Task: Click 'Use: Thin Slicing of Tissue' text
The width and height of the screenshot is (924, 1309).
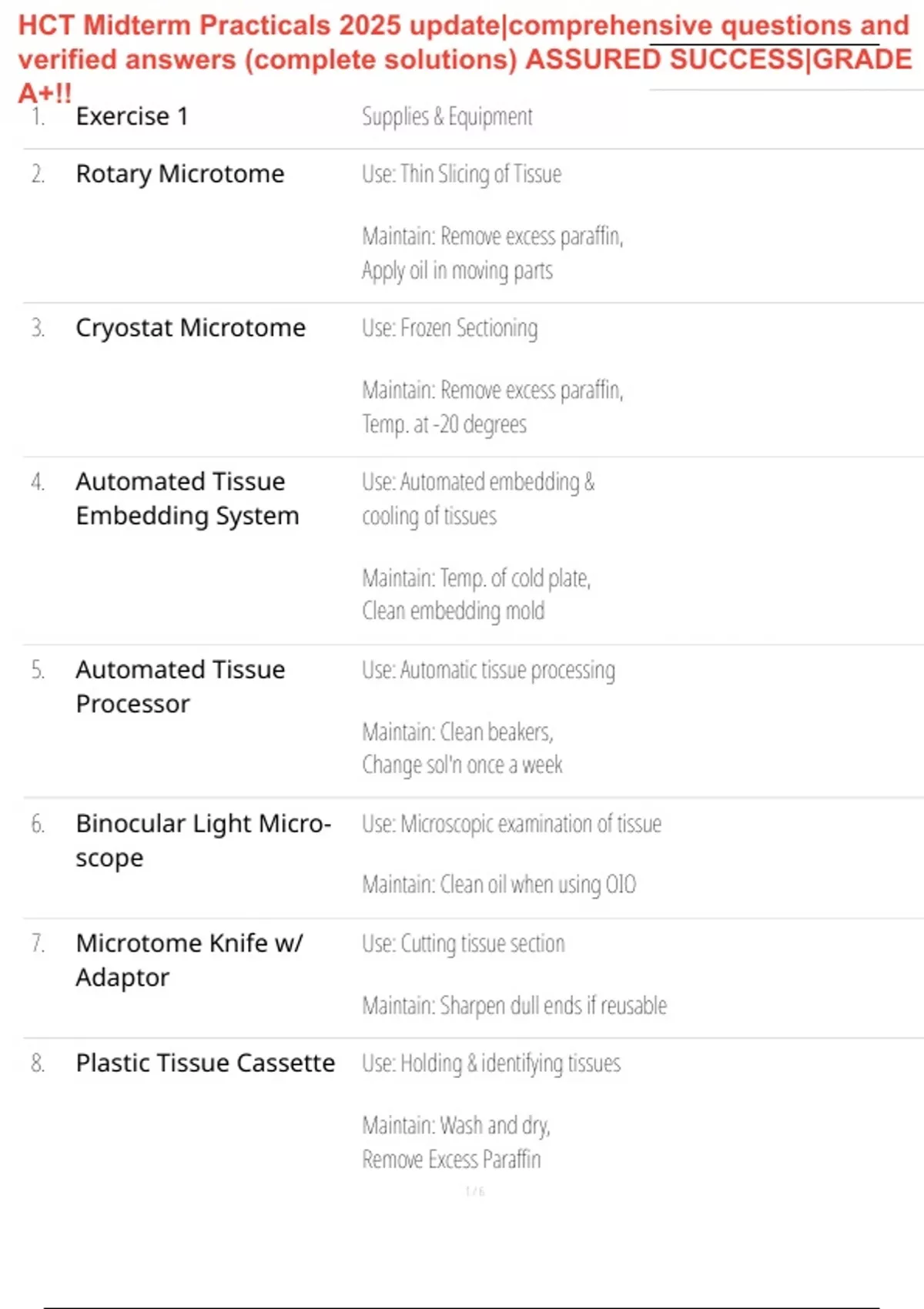Action: (x=461, y=174)
